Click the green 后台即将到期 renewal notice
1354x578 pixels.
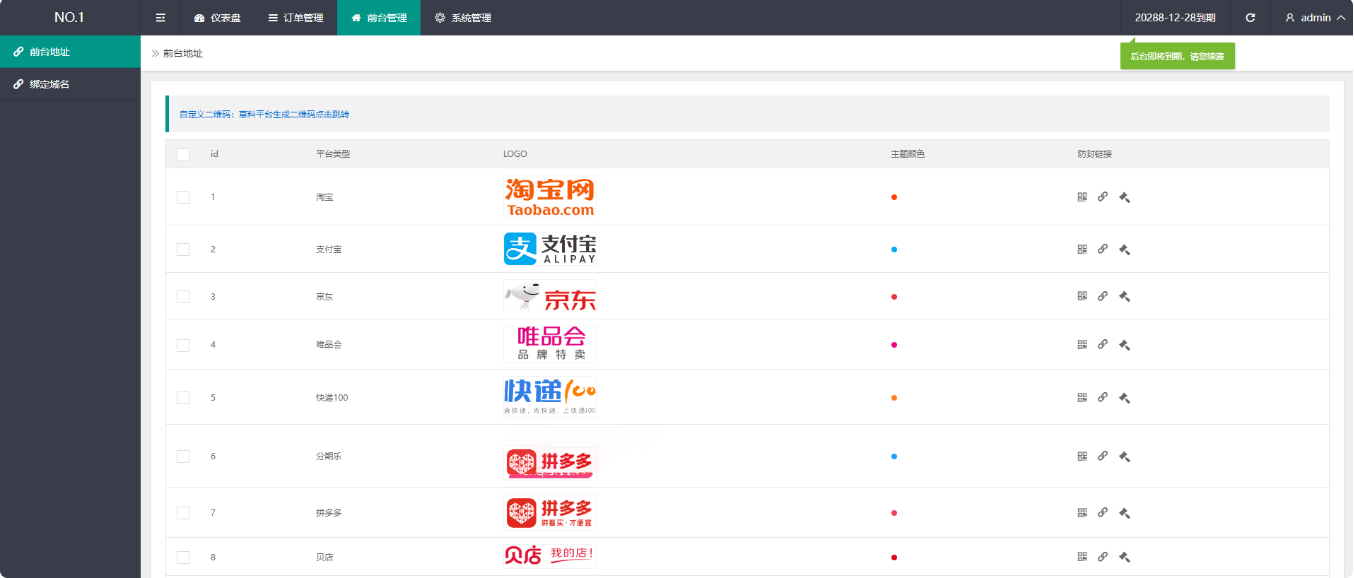[x=1177, y=56]
